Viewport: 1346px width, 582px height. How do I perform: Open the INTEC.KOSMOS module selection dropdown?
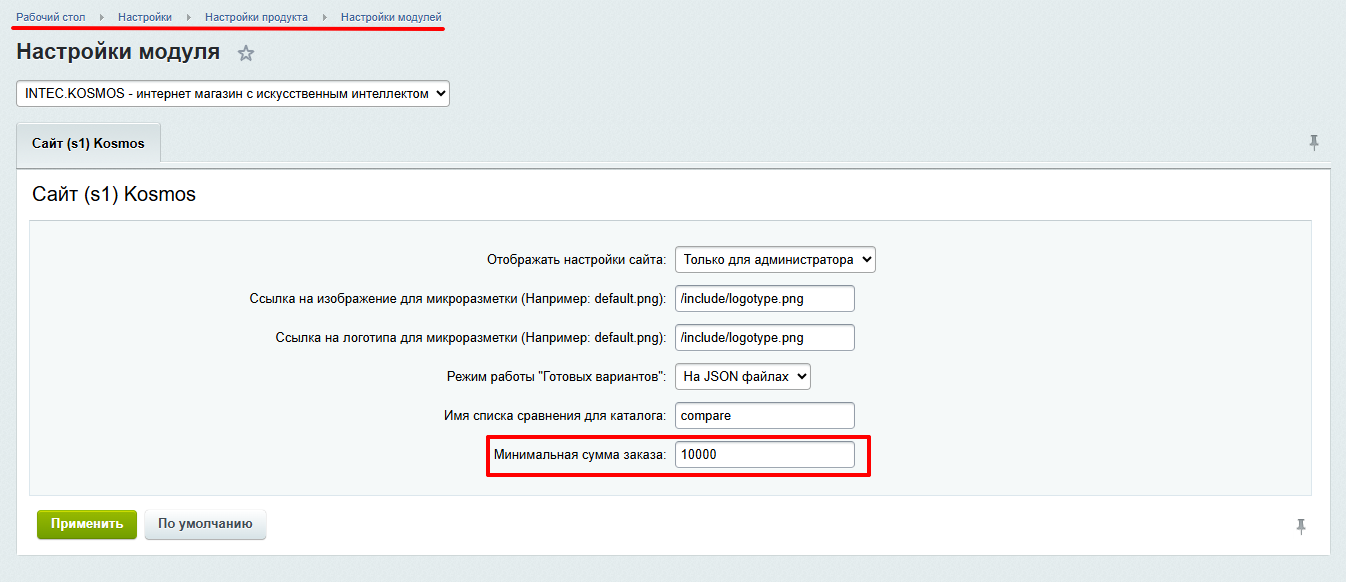233,93
